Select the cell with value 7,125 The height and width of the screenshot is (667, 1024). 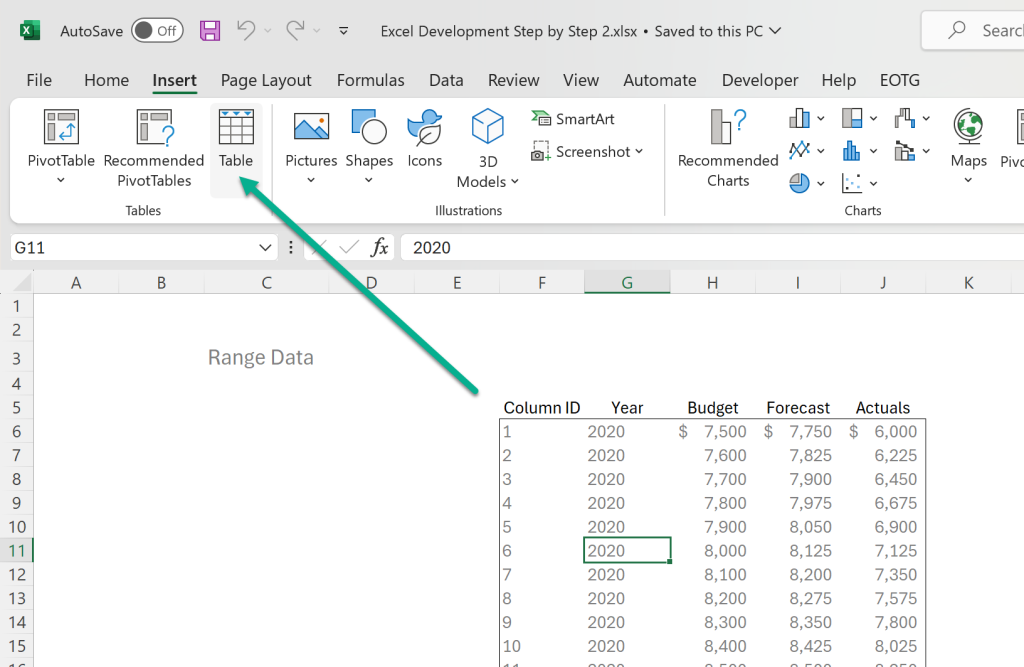(x=883, y=551)
